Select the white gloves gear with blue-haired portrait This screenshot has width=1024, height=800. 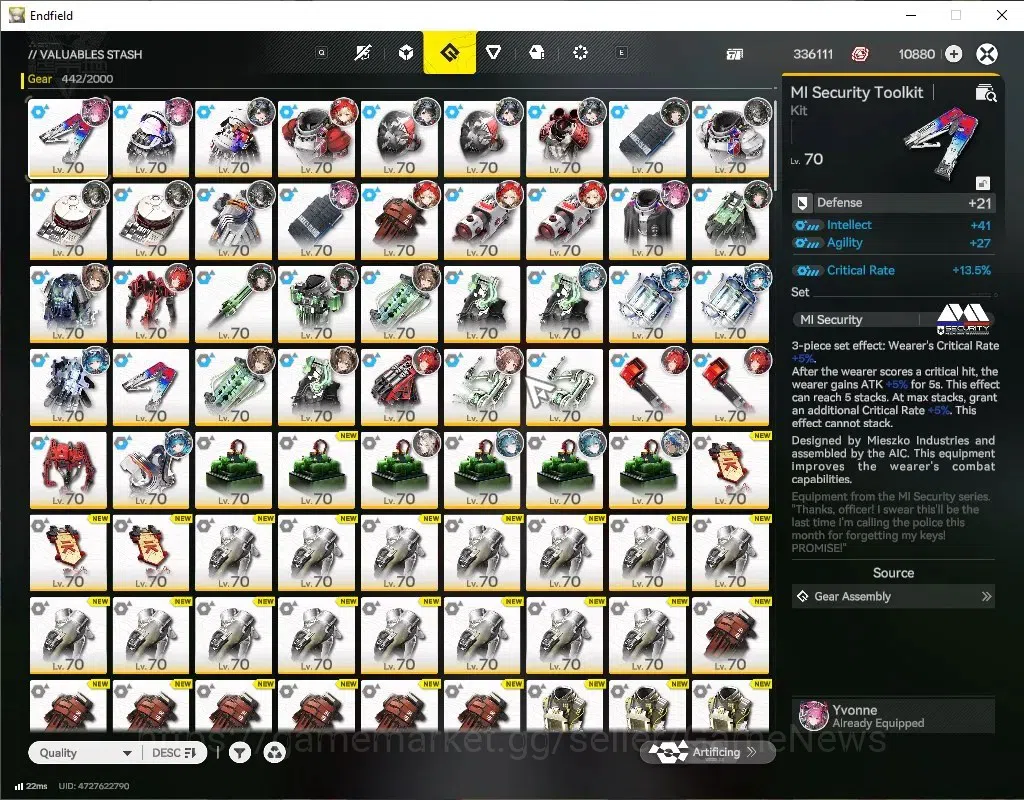(69, 387)
